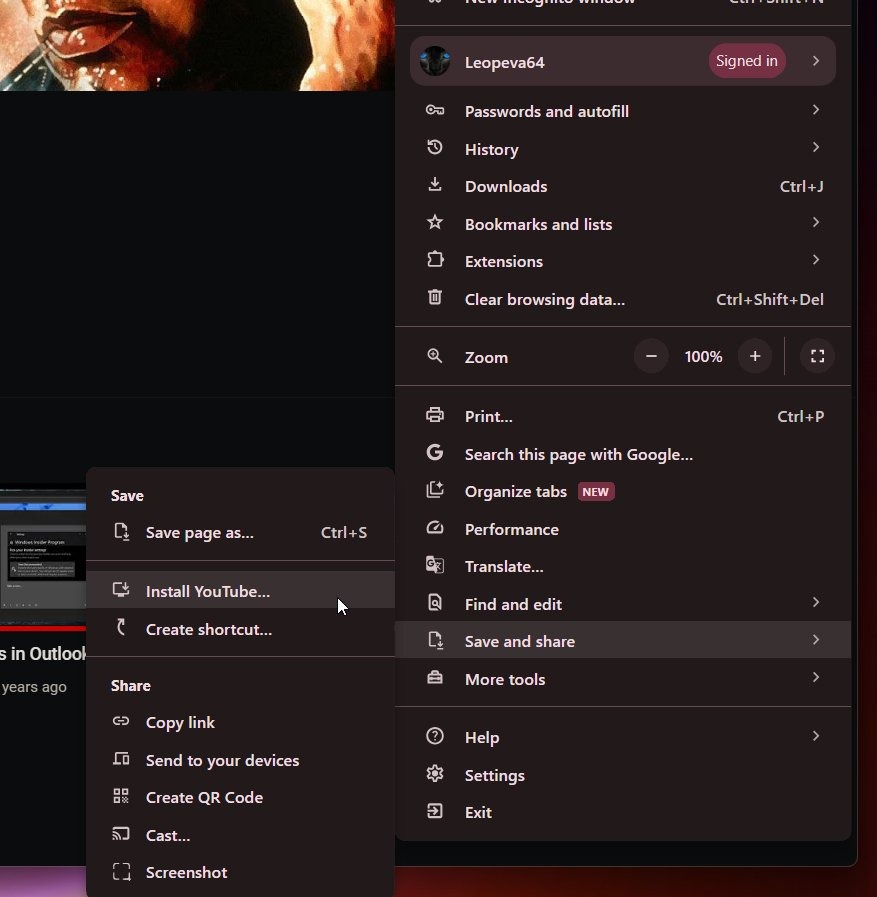Select Screenshot in the Share section

click(x=240, y=872)
